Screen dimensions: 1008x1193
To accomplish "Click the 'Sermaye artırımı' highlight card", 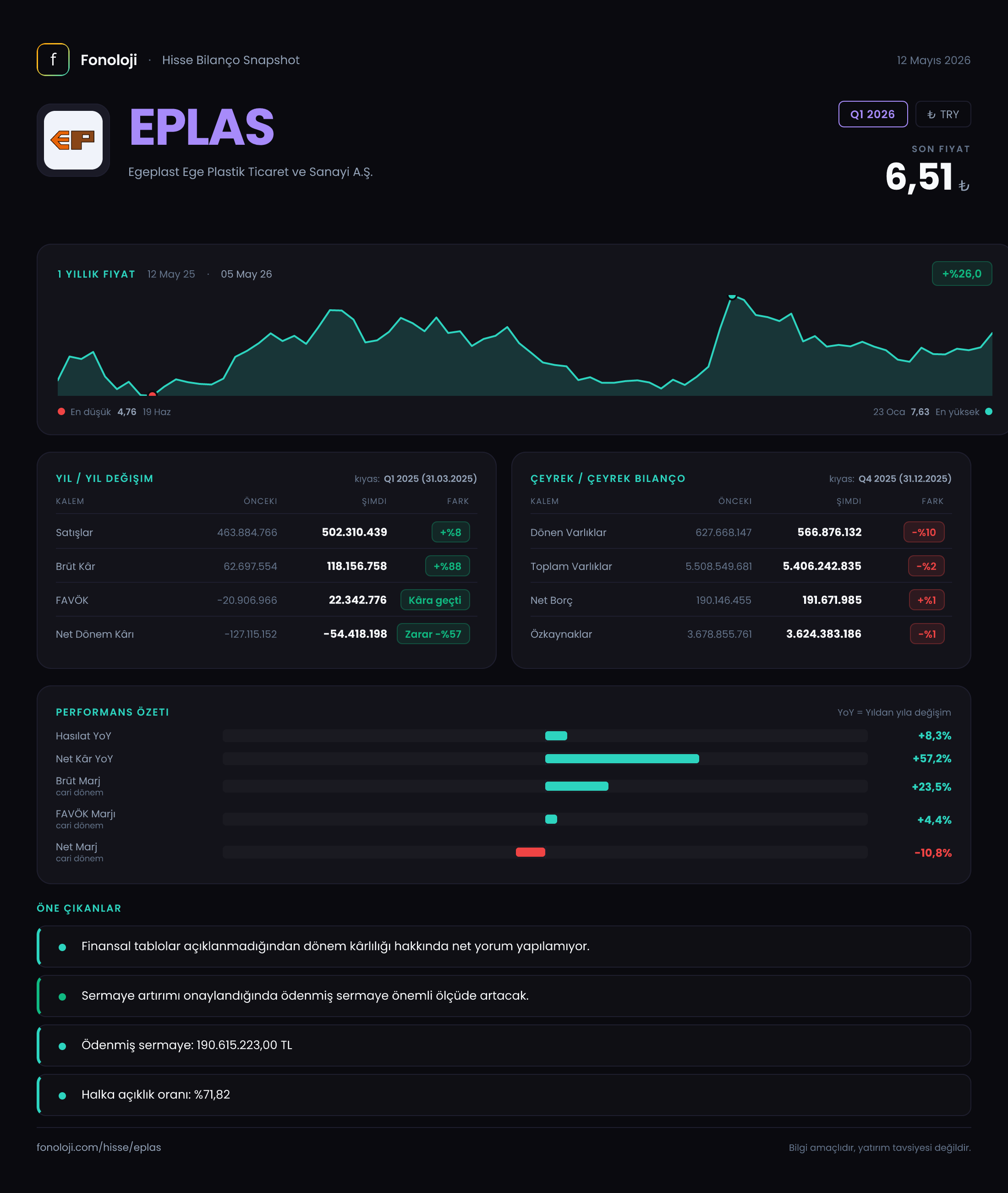I will coord(504,996).
